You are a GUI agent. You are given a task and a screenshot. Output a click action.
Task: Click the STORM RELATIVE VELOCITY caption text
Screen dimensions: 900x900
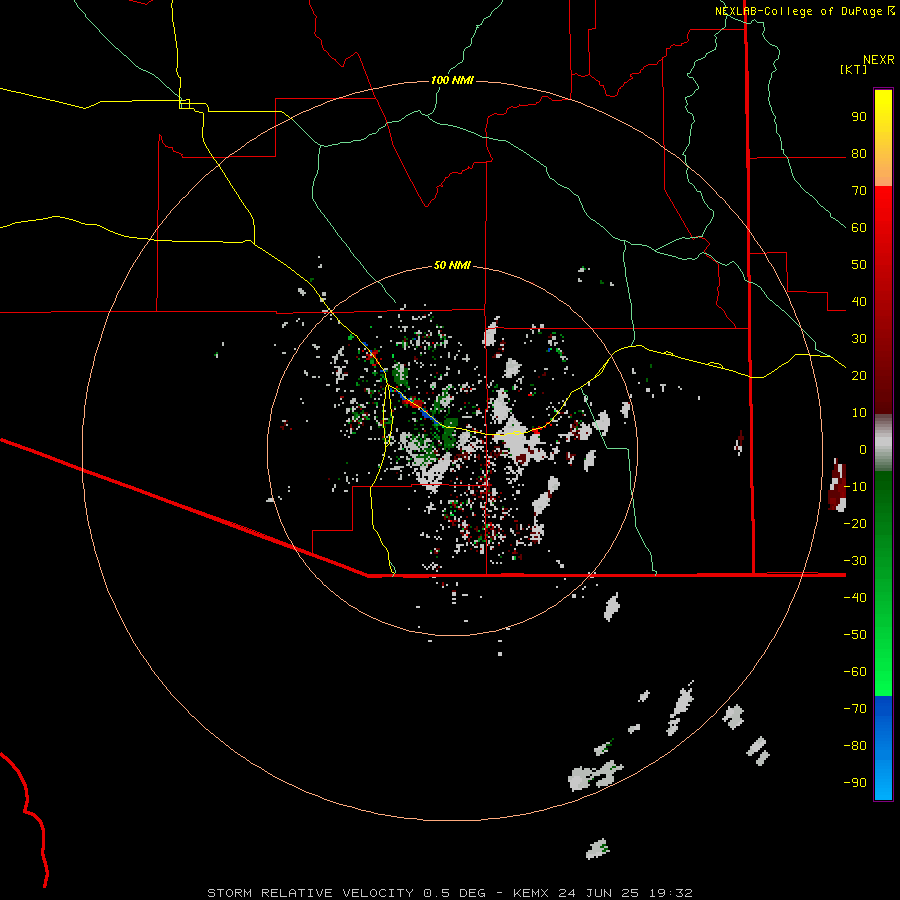310,893
